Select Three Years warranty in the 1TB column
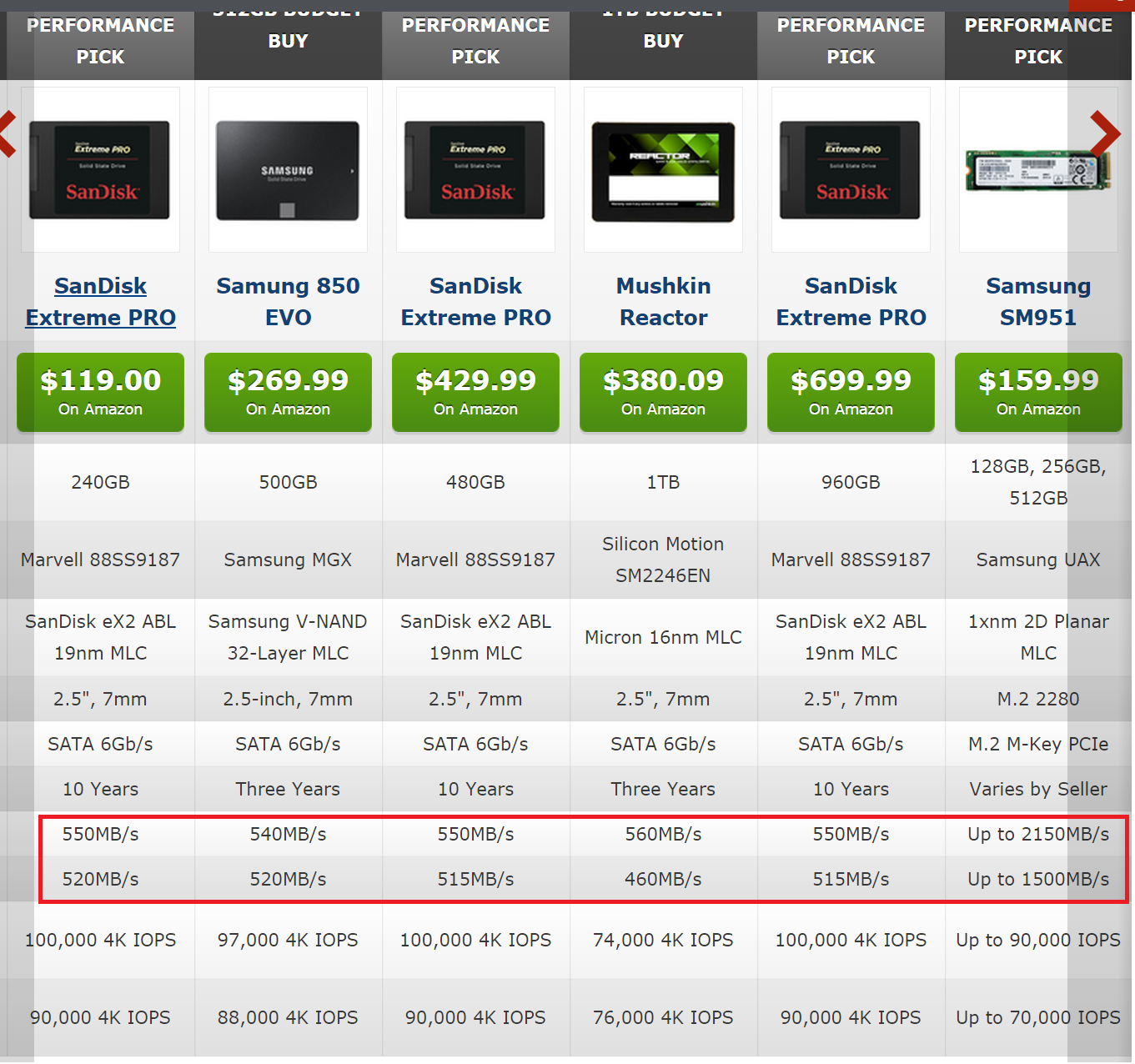 point(663,789)
